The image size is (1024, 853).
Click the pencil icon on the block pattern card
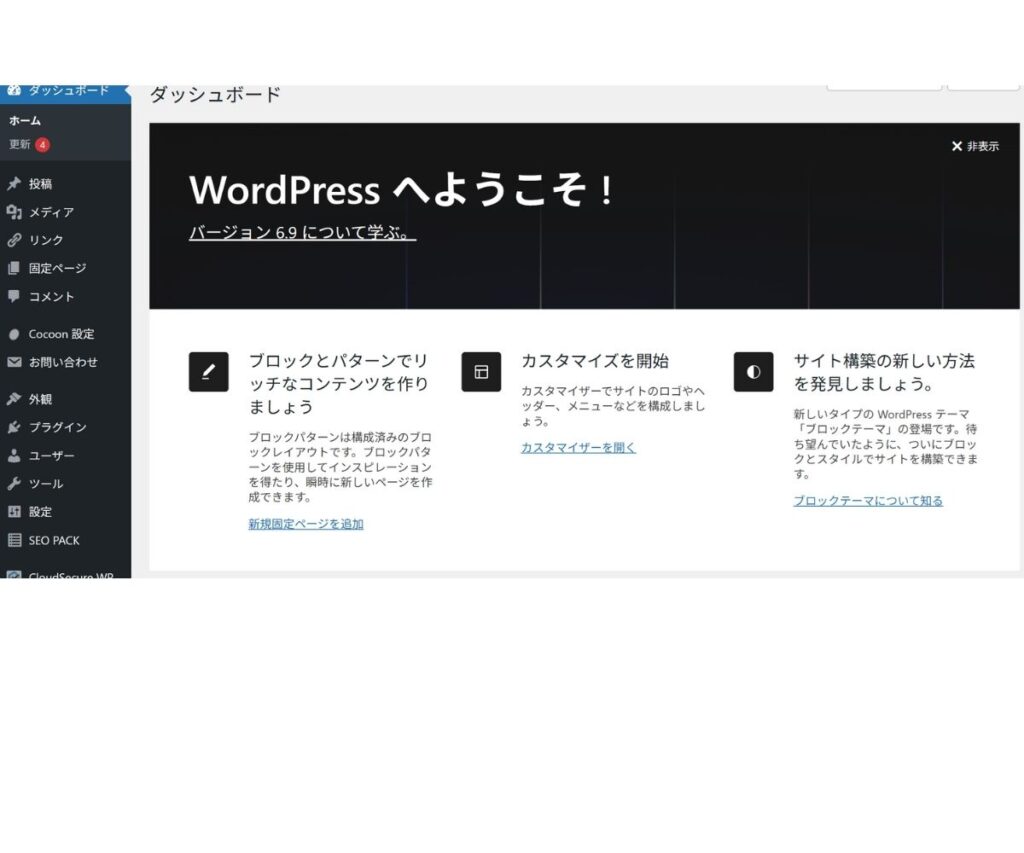pyautogui.click(x=208, y=371)
